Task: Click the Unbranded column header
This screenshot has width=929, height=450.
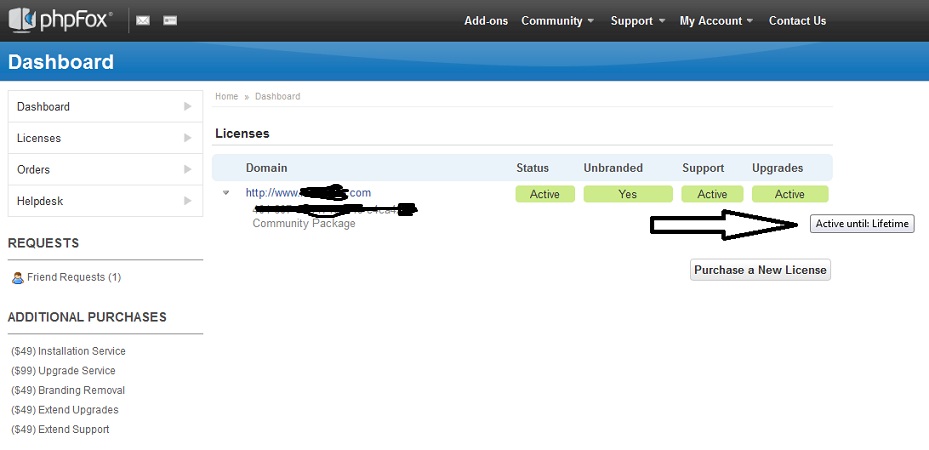Action: pyautogui.click(x=613, y=168)
